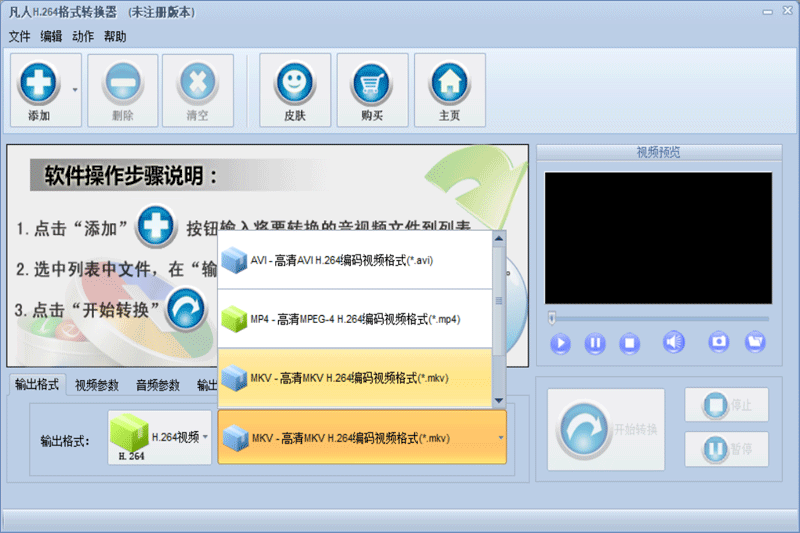
Task: Expand the H.264视频 format category dropdown
Action: 160,438
